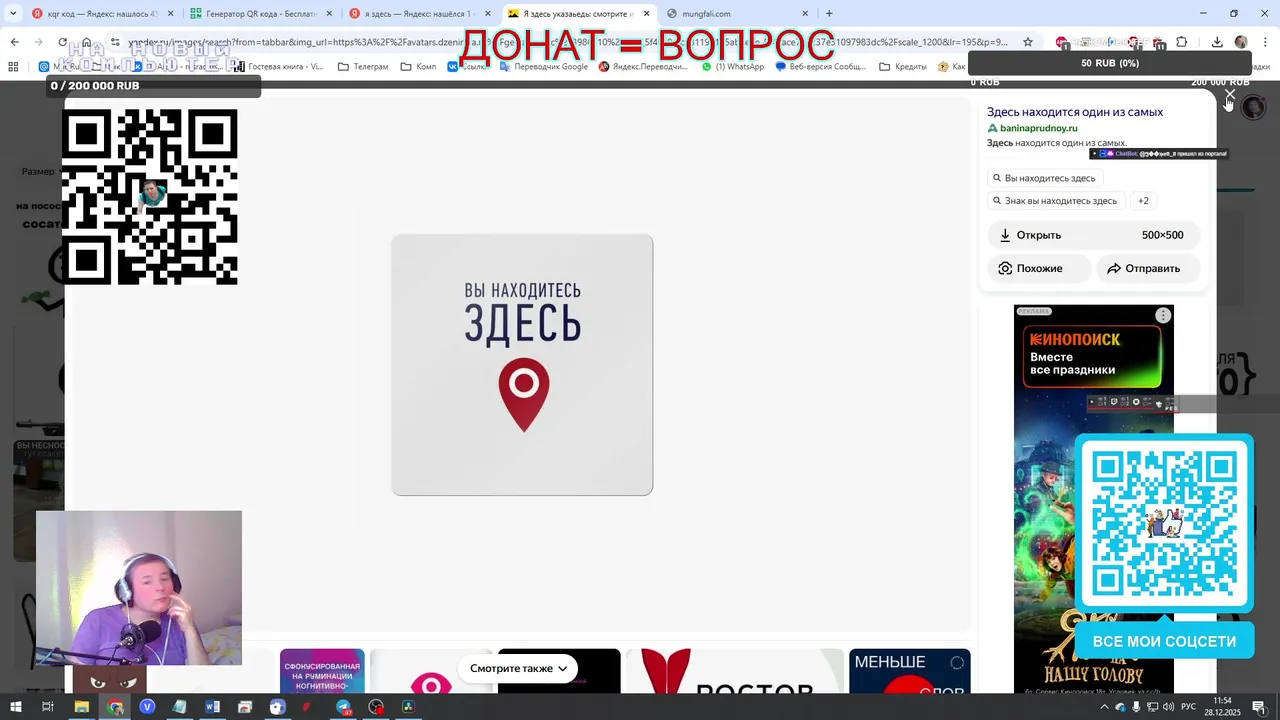Close the Yandex image viewer overlay

pos(1230,95)
